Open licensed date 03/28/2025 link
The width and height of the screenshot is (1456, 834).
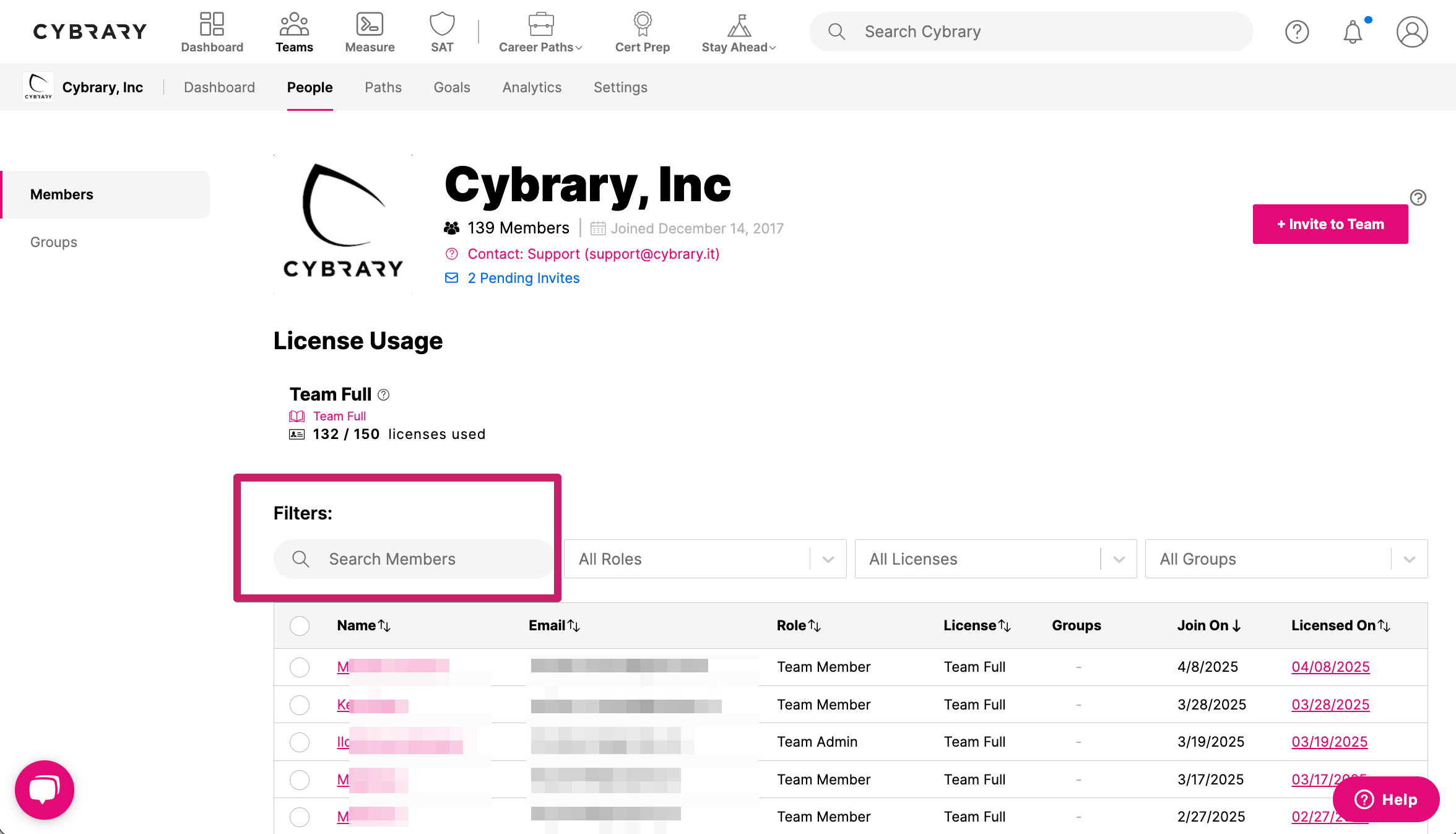tap(1330, 705)
